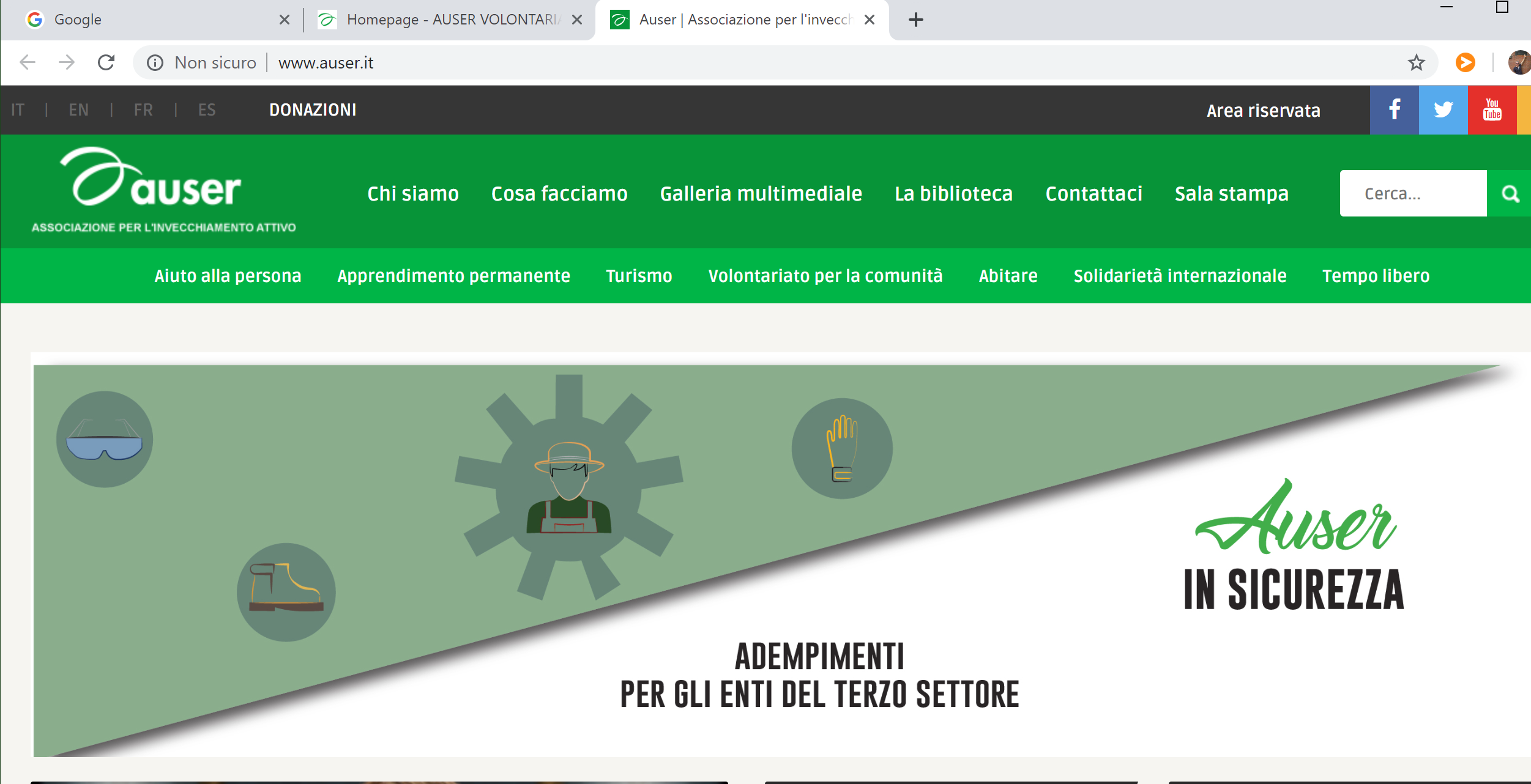Open a new browser tab
1531x784 pixels.
pyautogui.click(x=915, y=20)
